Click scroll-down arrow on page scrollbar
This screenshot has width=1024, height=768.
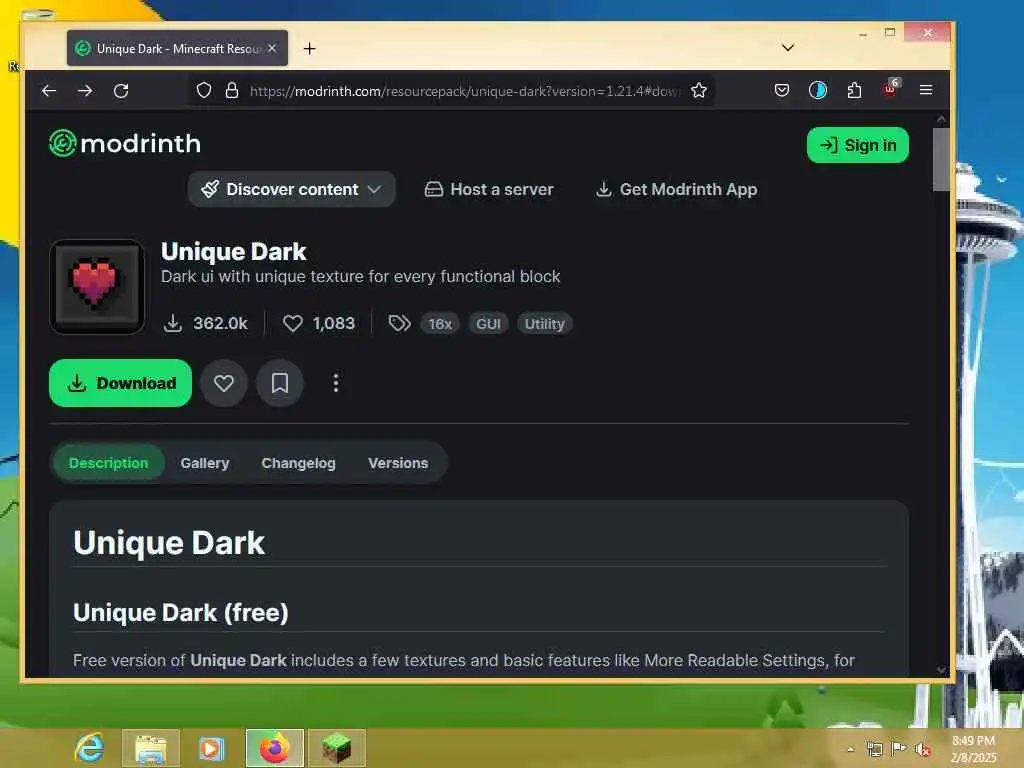[941, 669]
